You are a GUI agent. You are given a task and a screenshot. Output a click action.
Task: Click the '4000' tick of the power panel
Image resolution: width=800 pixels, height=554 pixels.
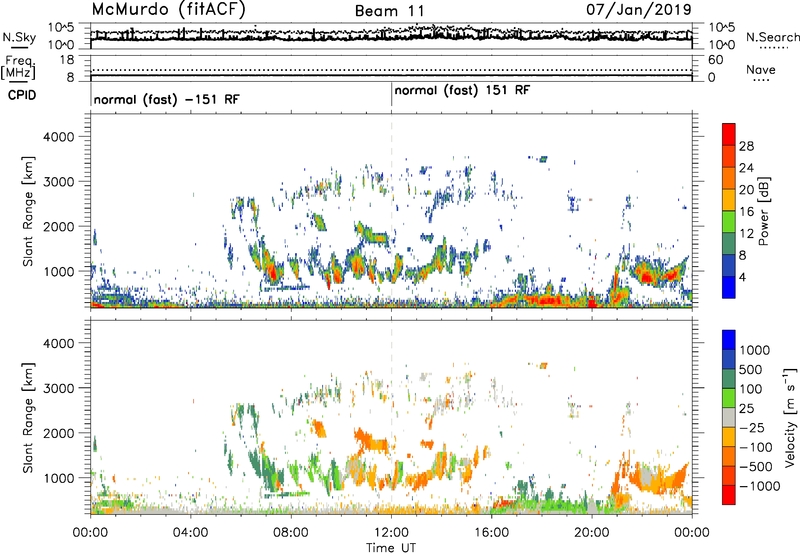click(59, 137)
